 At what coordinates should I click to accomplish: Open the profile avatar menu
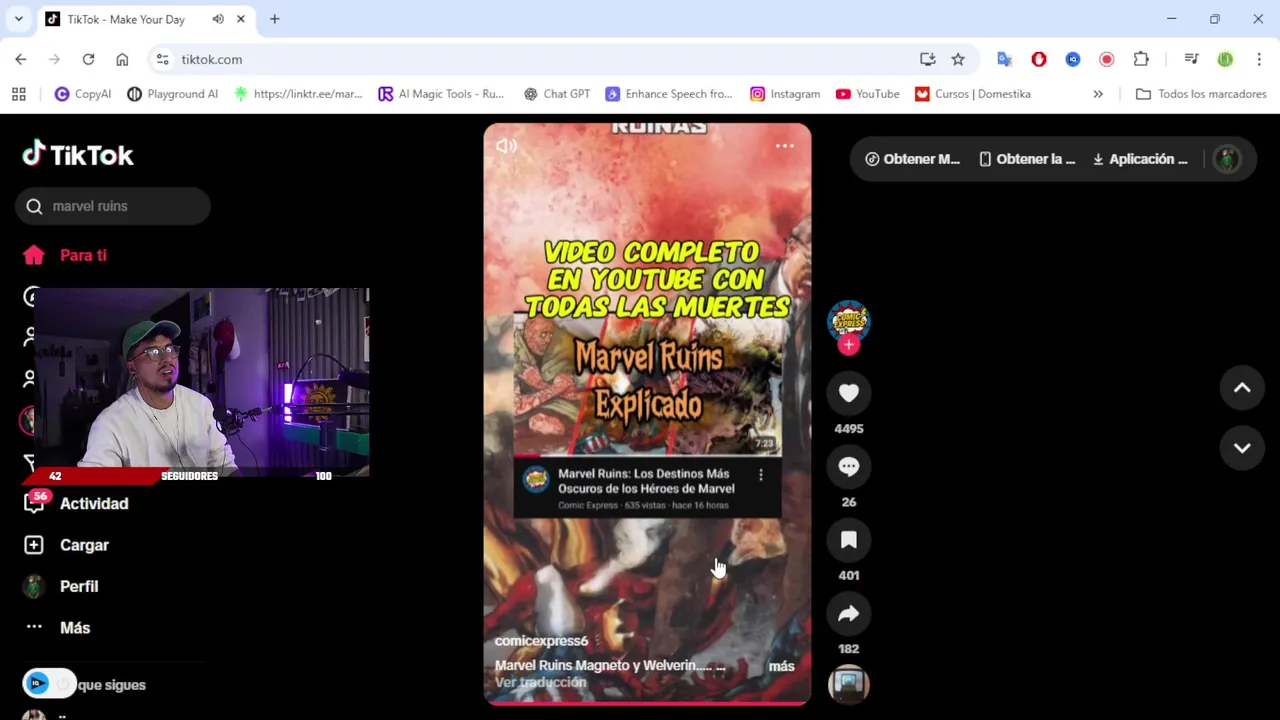click(1227, 159)
